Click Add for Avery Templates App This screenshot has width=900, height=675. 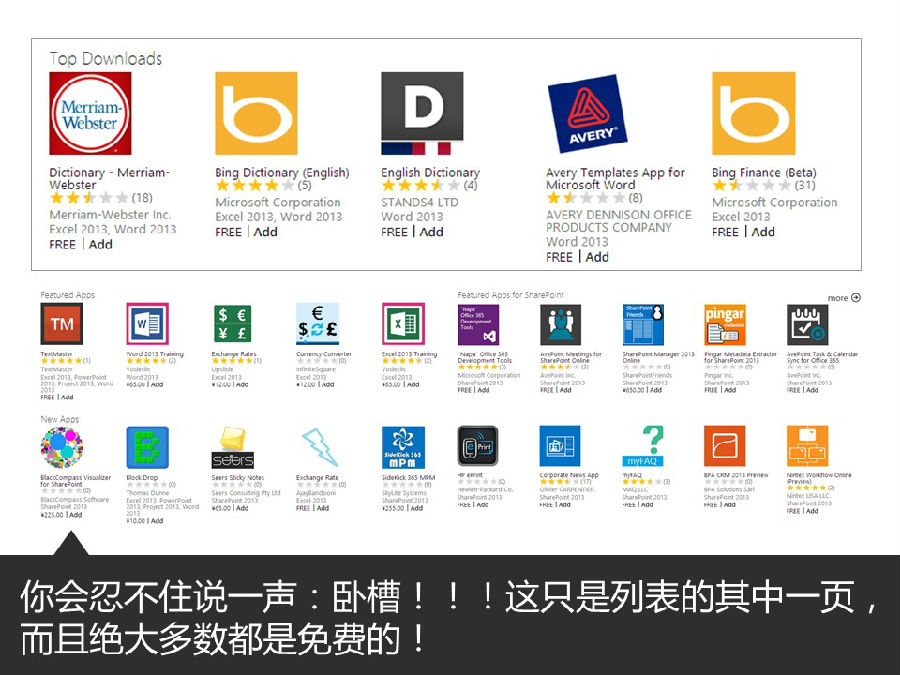point(597,257)
